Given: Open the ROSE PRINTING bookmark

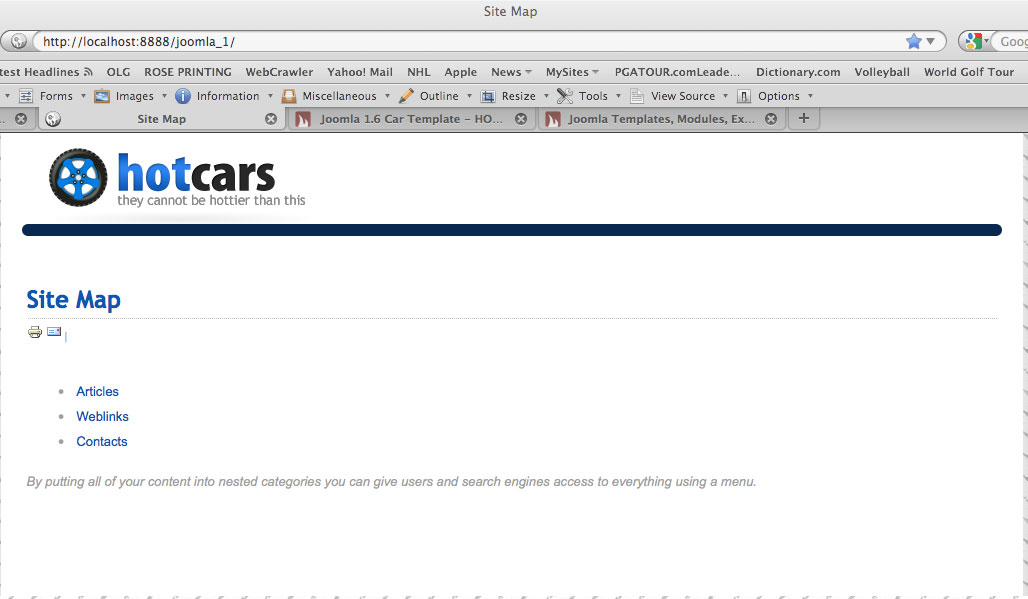Looking at the screenshot, I should 188,72.
